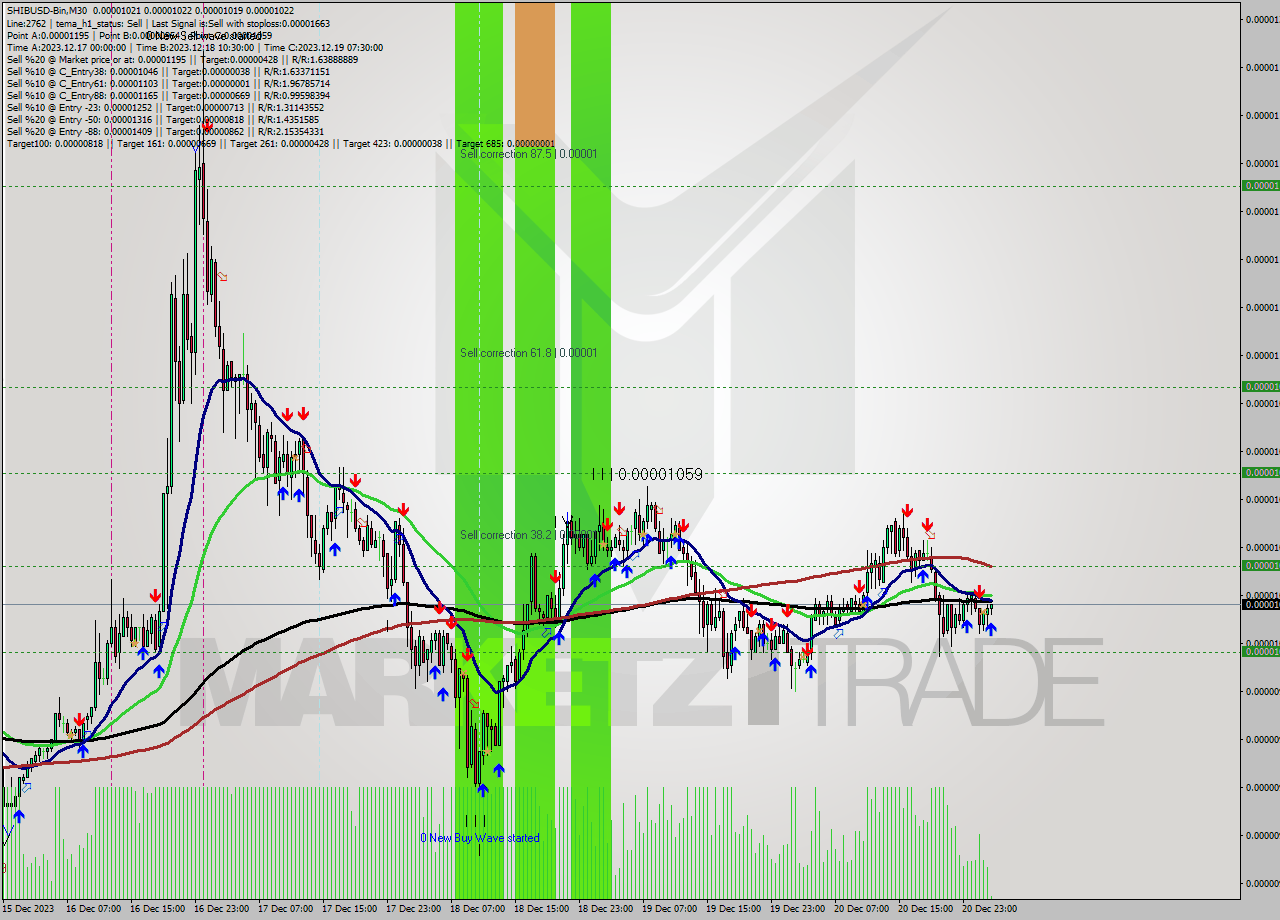Click the SHIBUSD-Bin,M30 symbol title

coord(46,11)
